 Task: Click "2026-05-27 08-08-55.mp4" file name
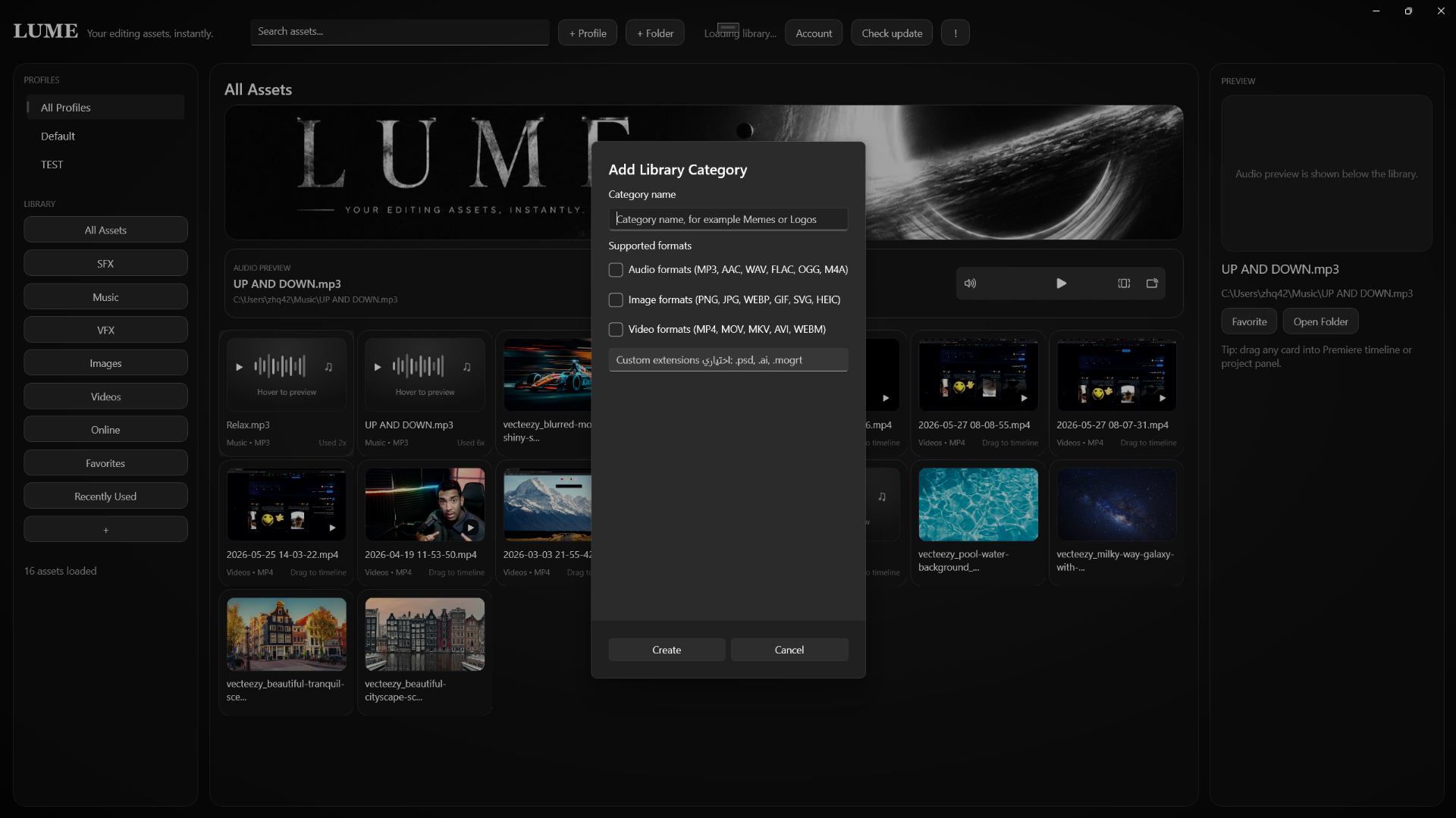click(974, 425)
